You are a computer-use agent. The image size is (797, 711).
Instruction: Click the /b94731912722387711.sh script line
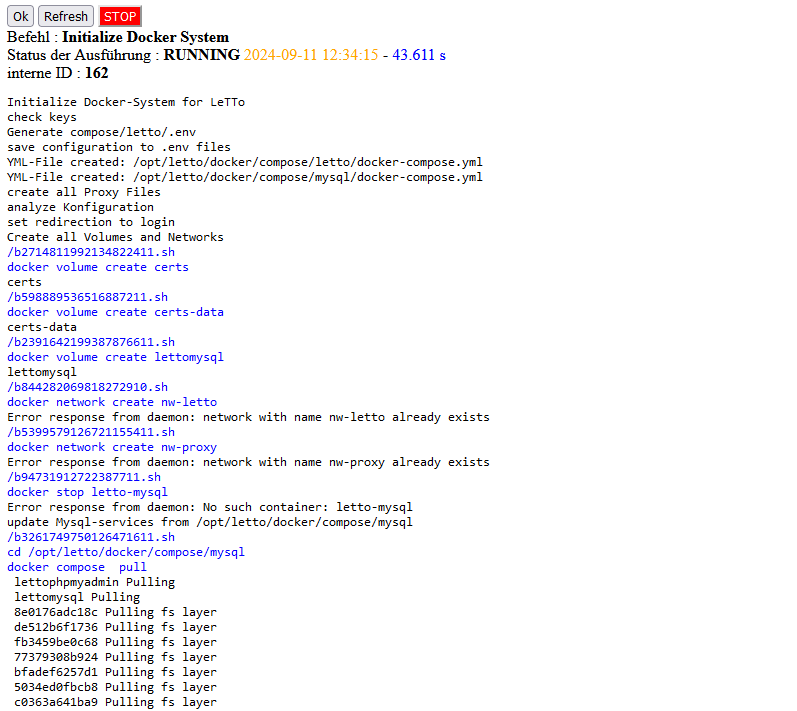coord(84,477)
